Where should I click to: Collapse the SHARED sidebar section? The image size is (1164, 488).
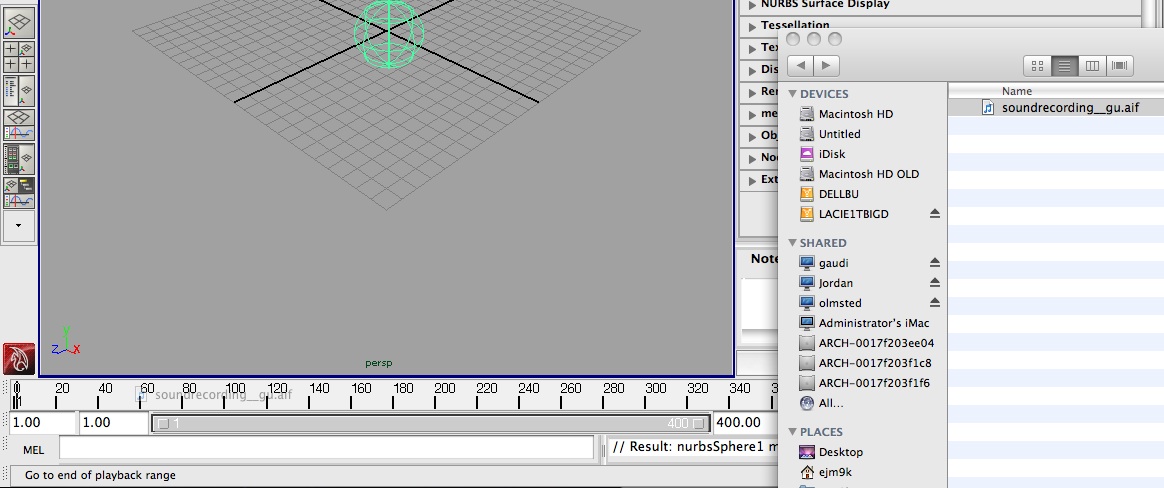(x=792, y=243)
